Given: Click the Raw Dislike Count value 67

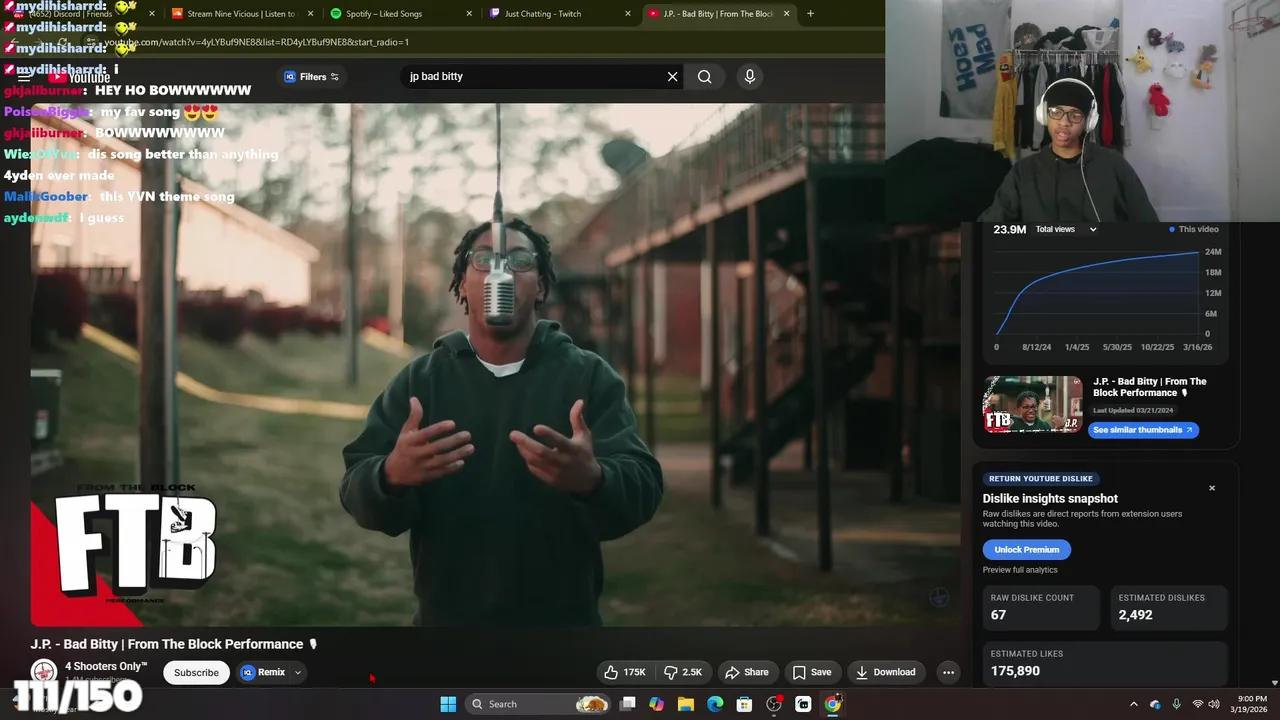Looking at the screenshot, I should pyautogui.click(x=999, y=615).
